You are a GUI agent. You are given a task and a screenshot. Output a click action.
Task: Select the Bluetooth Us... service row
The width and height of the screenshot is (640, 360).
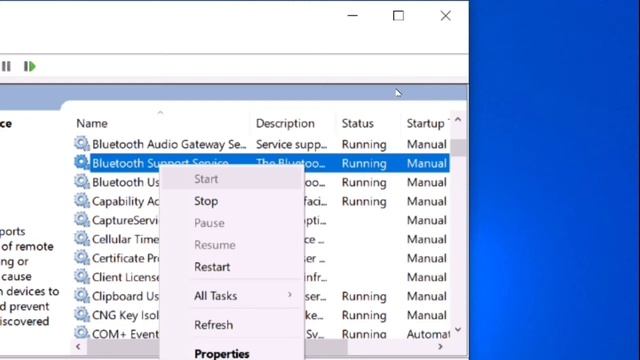click(x=126, y=182)
